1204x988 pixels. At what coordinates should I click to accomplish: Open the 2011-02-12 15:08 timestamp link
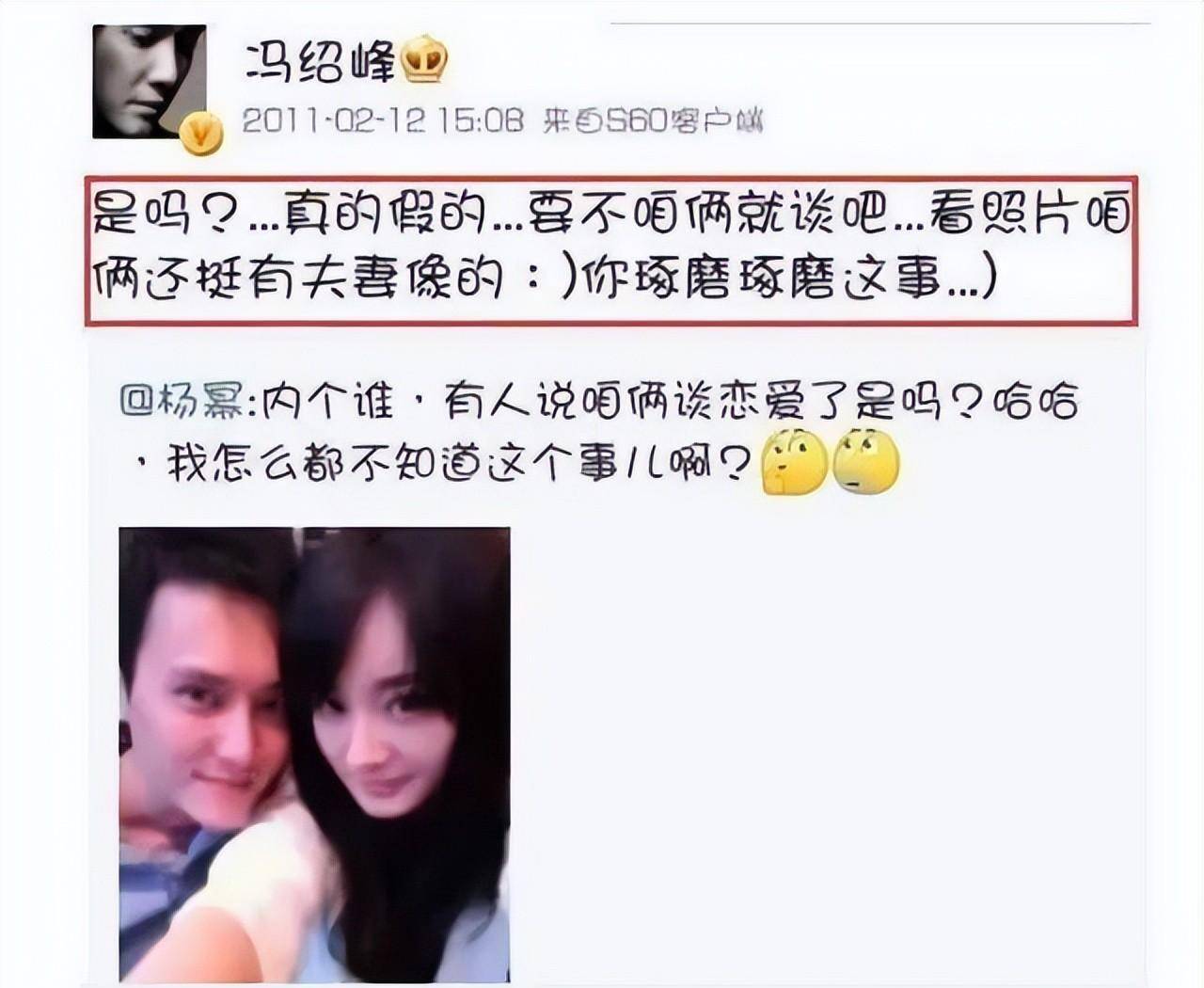tap(383, 121)
